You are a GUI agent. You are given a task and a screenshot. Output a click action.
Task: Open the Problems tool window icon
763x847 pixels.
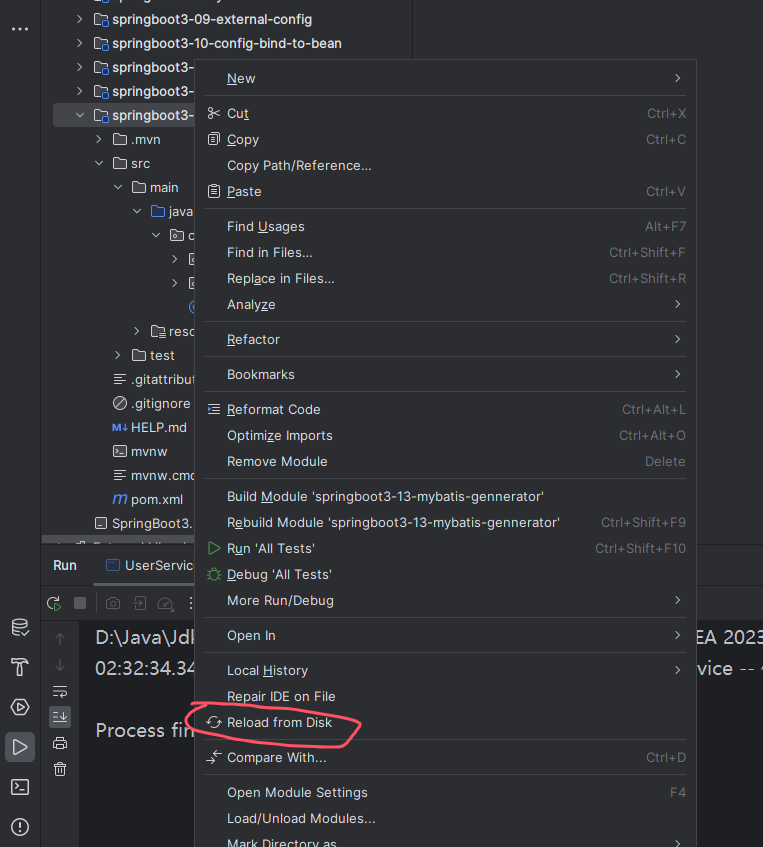[x=20, y=827]
